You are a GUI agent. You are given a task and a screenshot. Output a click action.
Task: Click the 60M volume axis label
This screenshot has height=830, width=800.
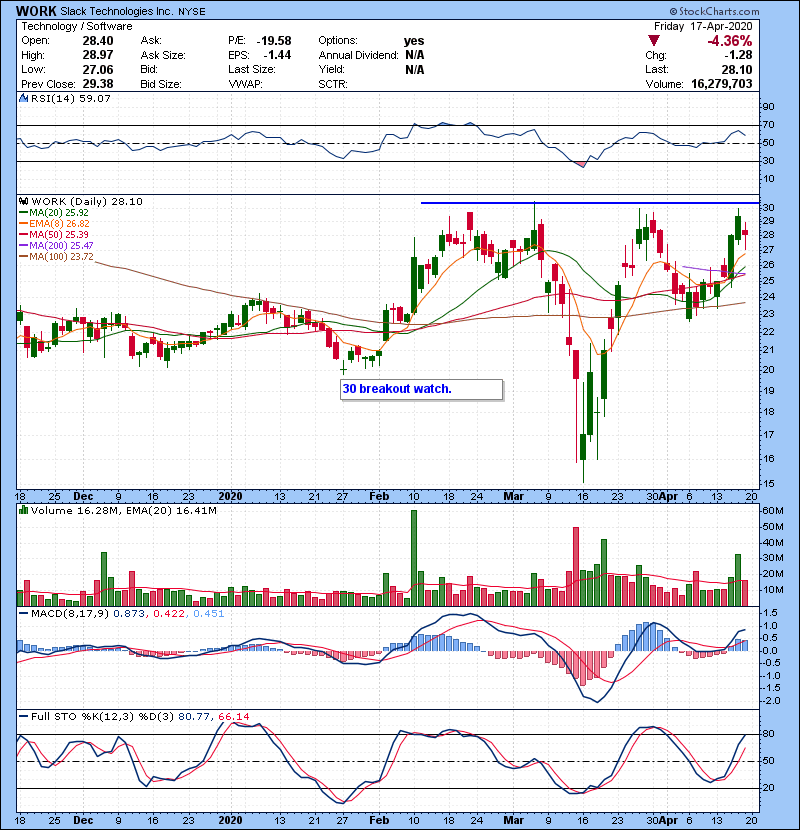pyautogui.click(x=773, y=511)
